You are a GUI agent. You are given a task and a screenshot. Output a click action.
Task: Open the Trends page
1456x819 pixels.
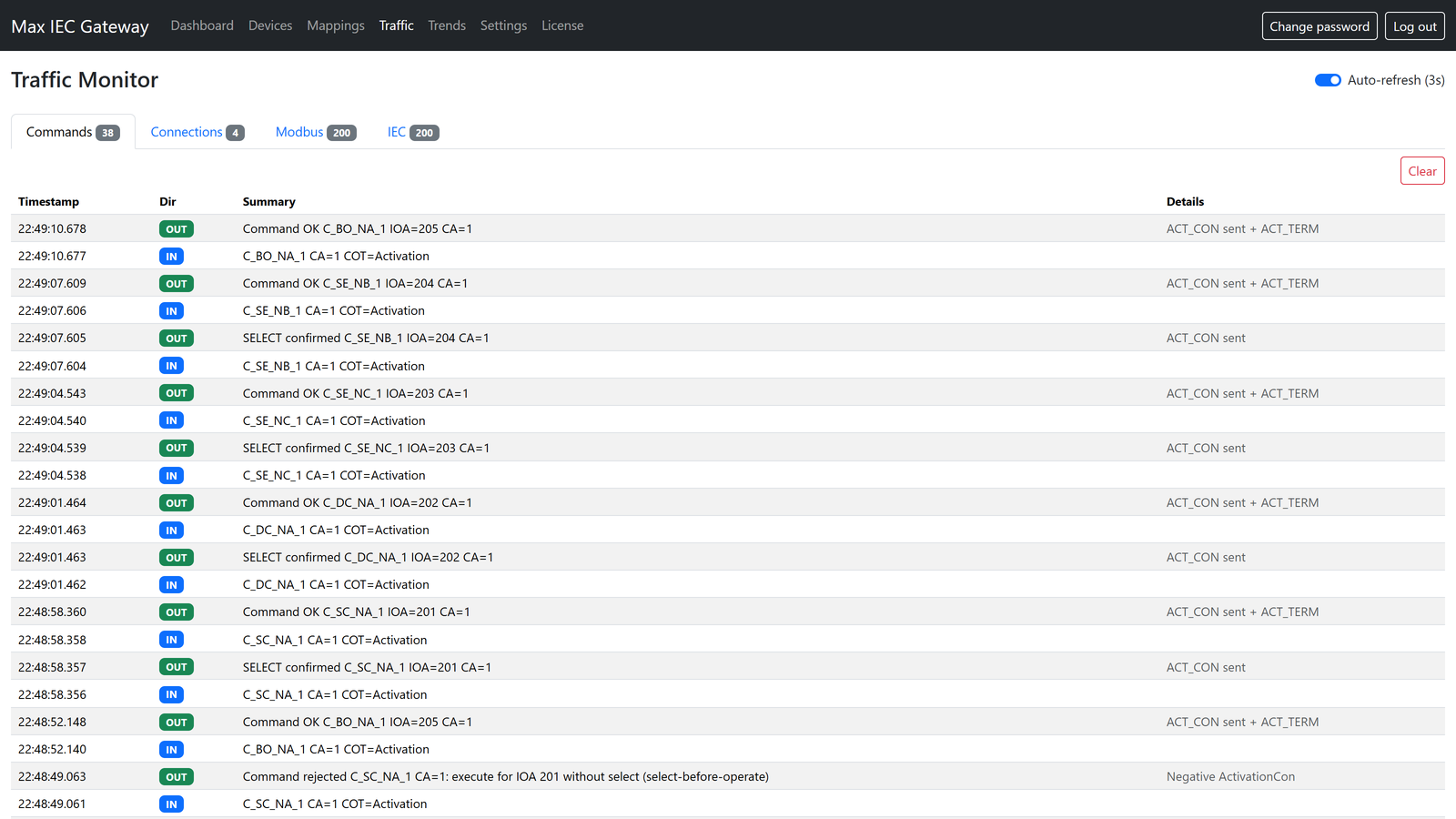click(447, 25)
